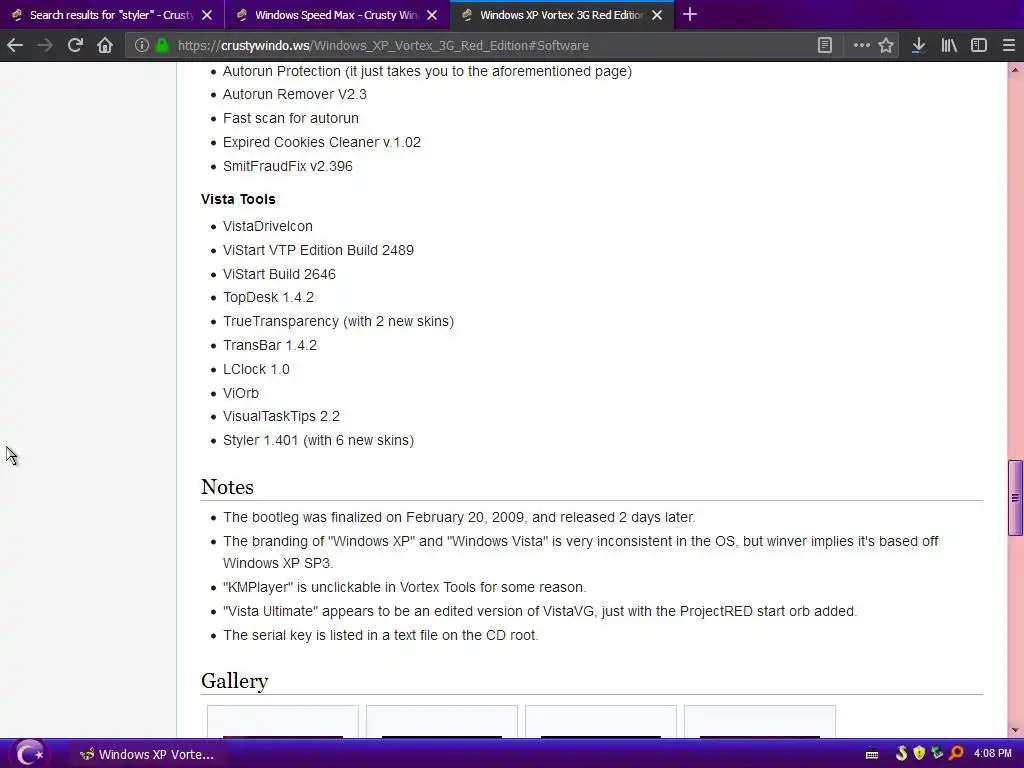The width and height of the screenshot is (1024, 768).
Task: Click "TransBar 1.4.2" list item
Action: coord(270,345)
